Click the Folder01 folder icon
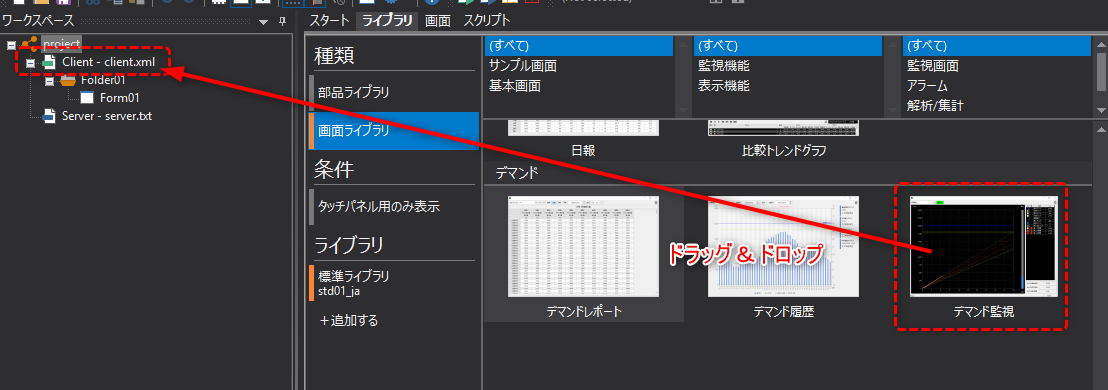Viewport: 1108px width, 390px height. point(68,81)
